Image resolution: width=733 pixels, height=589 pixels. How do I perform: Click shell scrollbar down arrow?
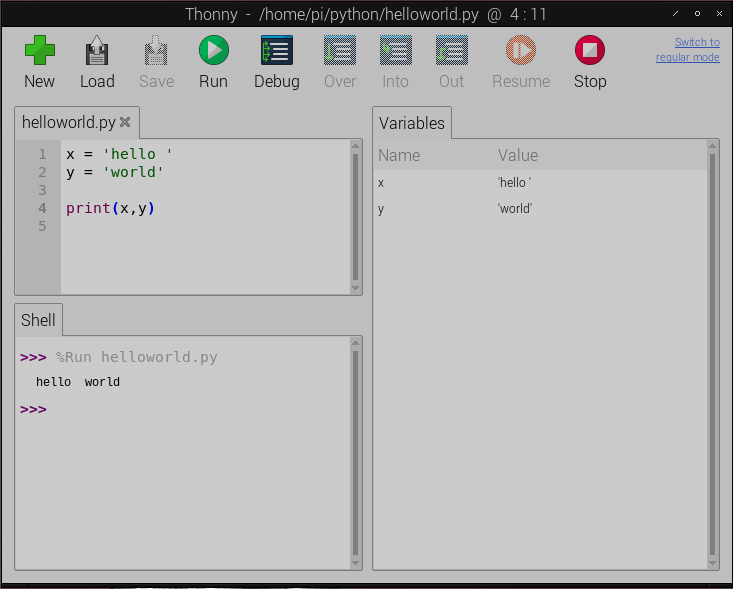click(355, 563)
